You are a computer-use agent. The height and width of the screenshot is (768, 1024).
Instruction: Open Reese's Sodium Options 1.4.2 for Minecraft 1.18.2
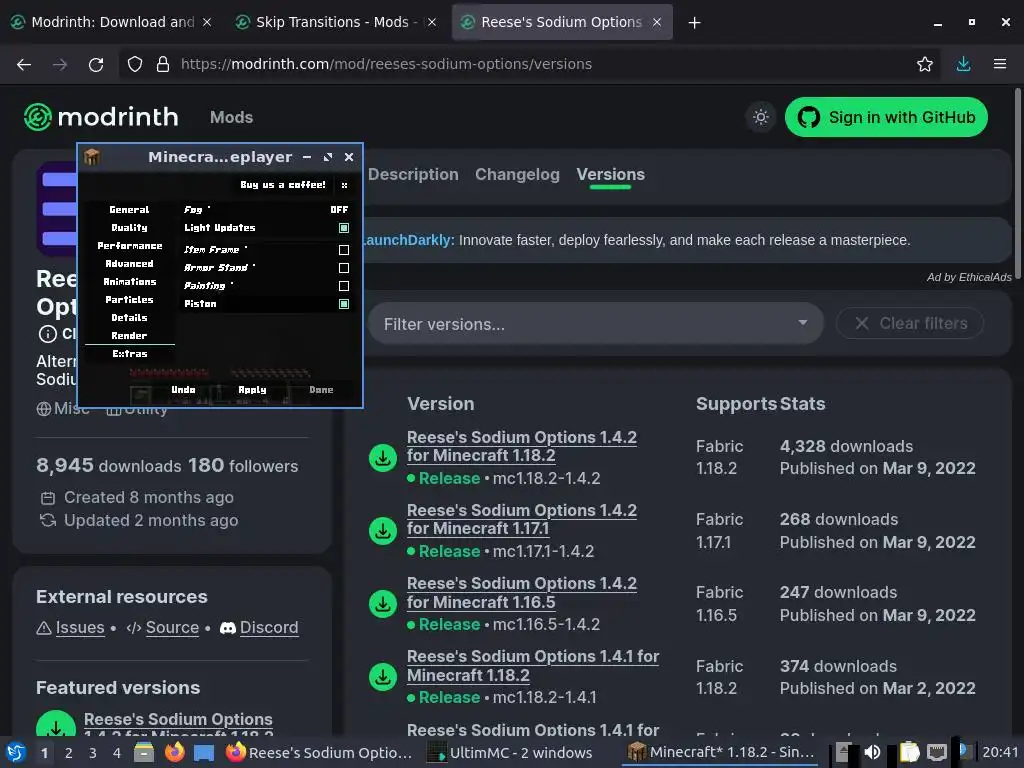522,446
